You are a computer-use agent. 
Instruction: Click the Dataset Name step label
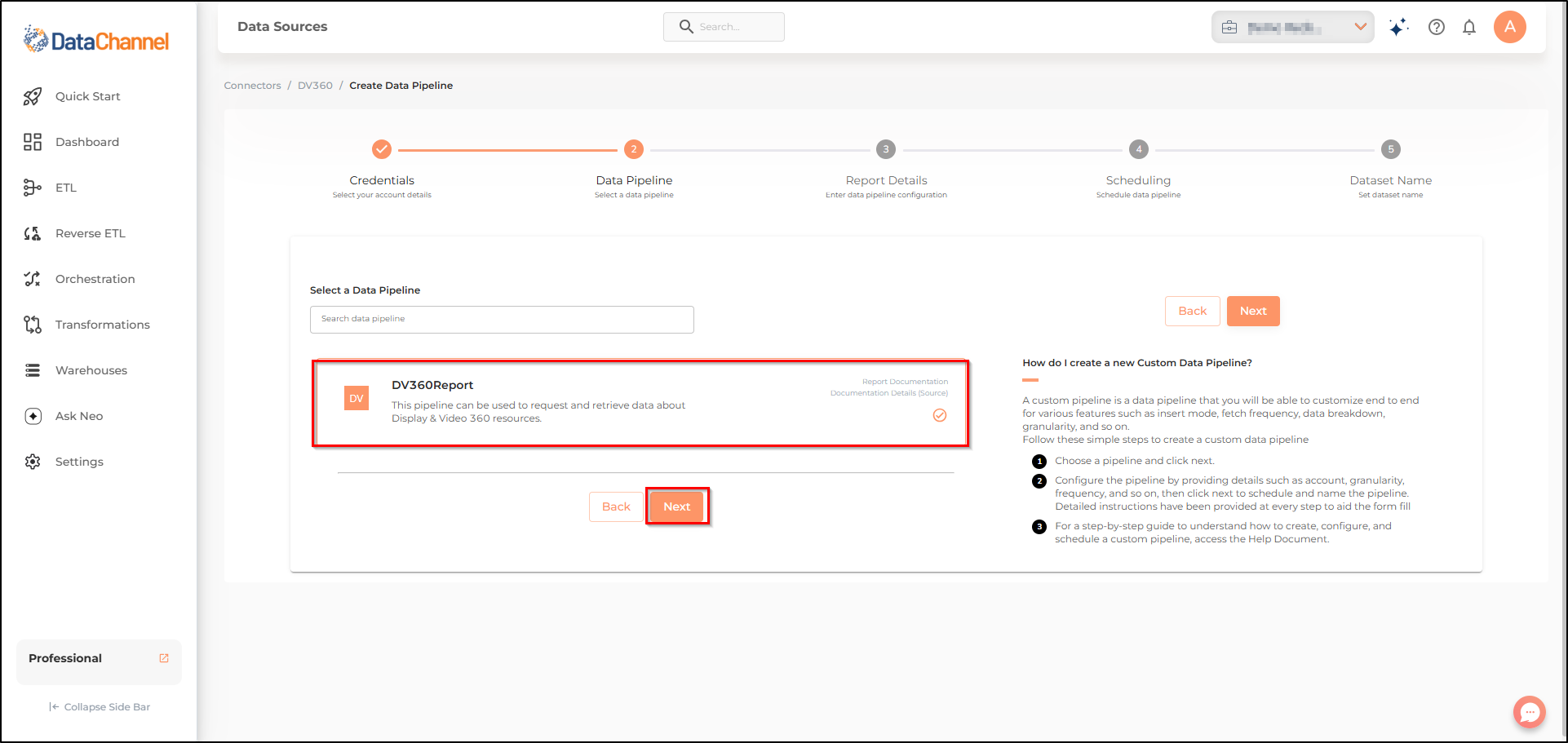pyautogui.click(x=1391, y=180)
